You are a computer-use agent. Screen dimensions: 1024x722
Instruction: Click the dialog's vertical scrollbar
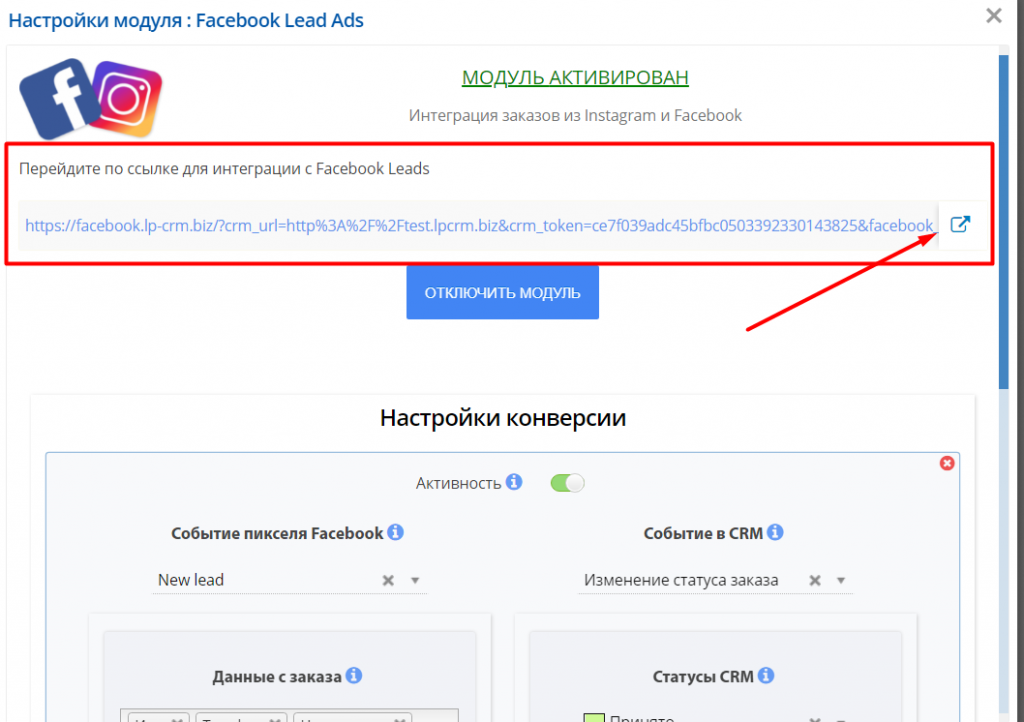pos(1004,222)
